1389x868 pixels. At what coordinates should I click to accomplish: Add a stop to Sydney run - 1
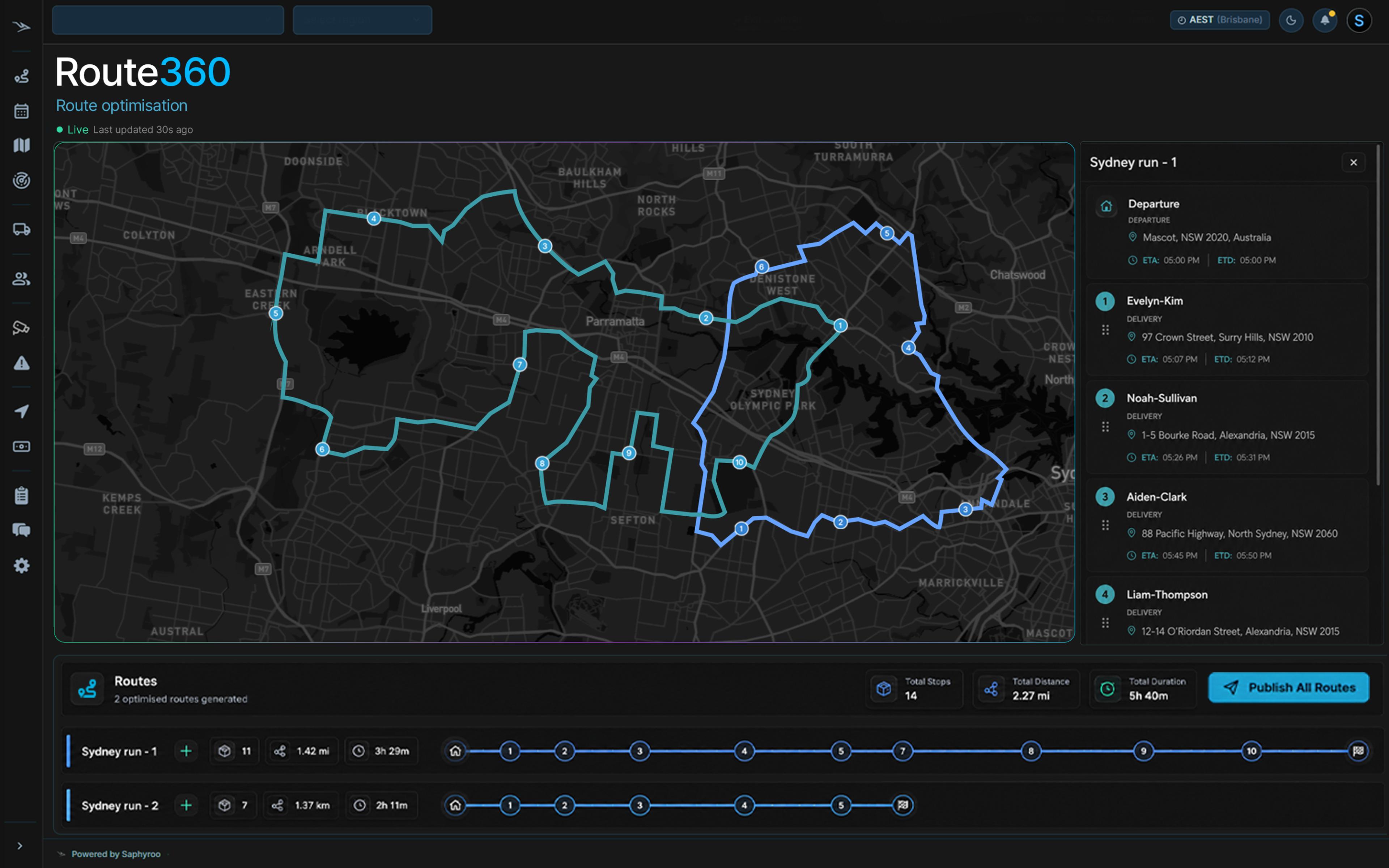tap(186, 751)
